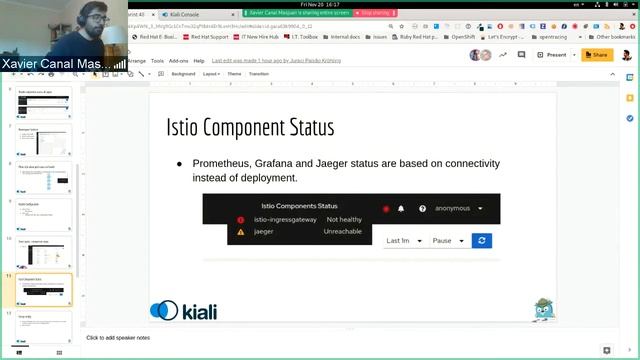Open the new slide layout dropdown arrow
The height and width of the screenshot is (360, 640).
click(21, 74)
